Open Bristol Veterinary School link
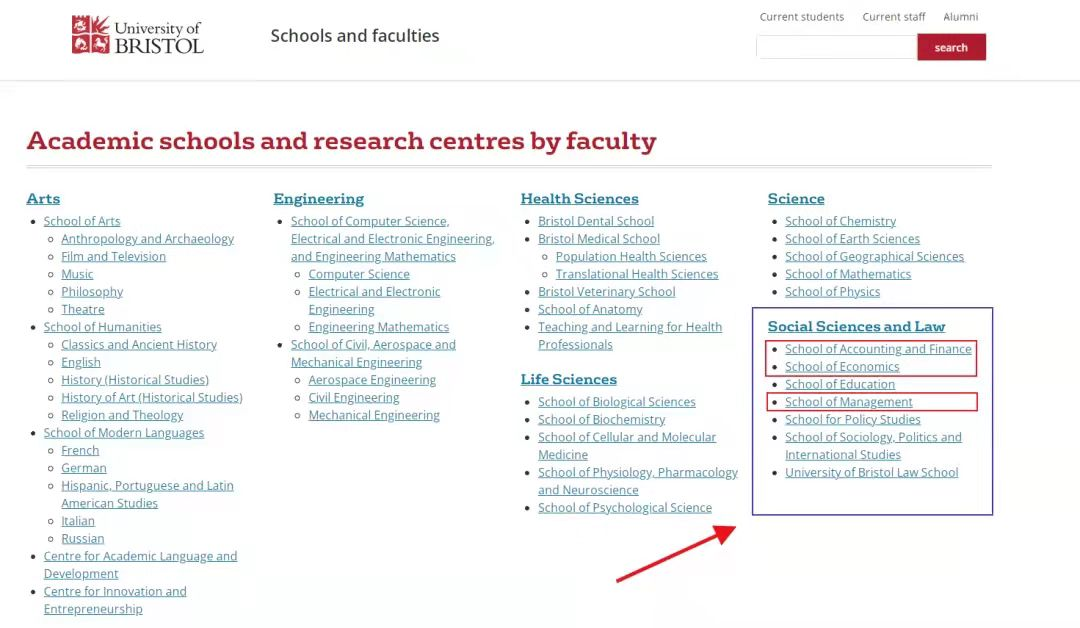 (x=607, y=292)
